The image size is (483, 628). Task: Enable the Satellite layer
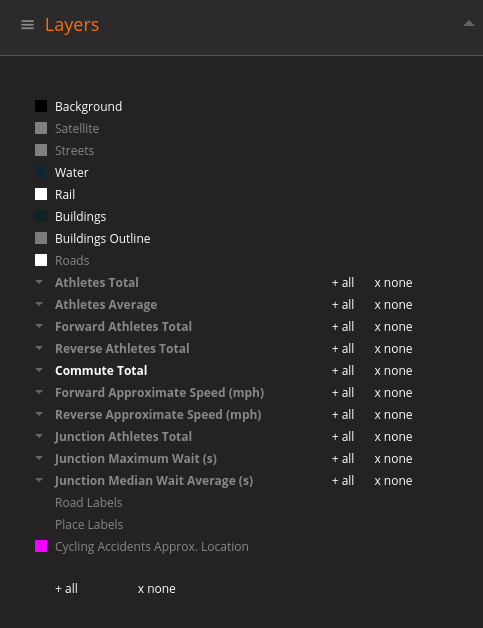pos(77,129)
